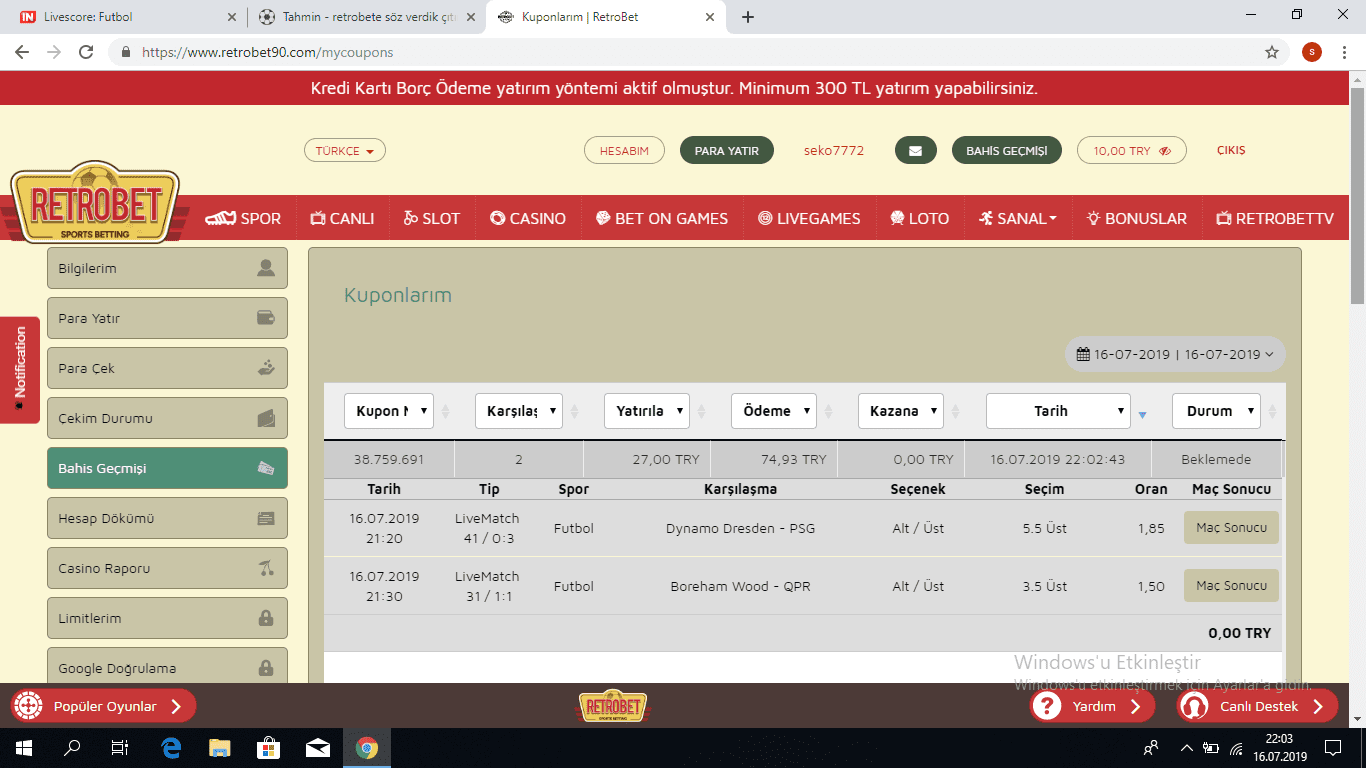Reload the page with browser refresh icon
1366x768 pixels.
coord(86,52)
